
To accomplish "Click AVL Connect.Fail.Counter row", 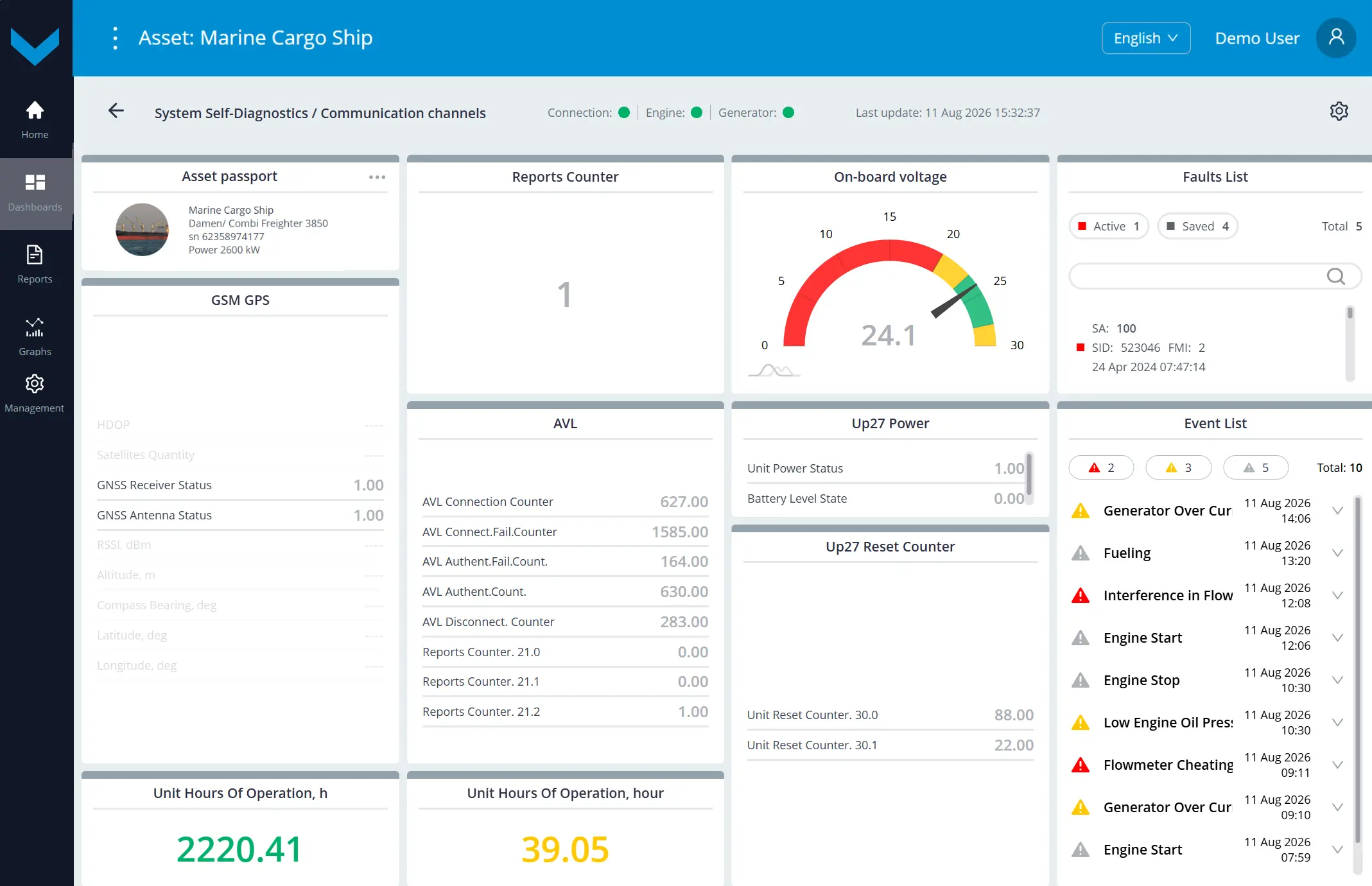I will [565, 532].
